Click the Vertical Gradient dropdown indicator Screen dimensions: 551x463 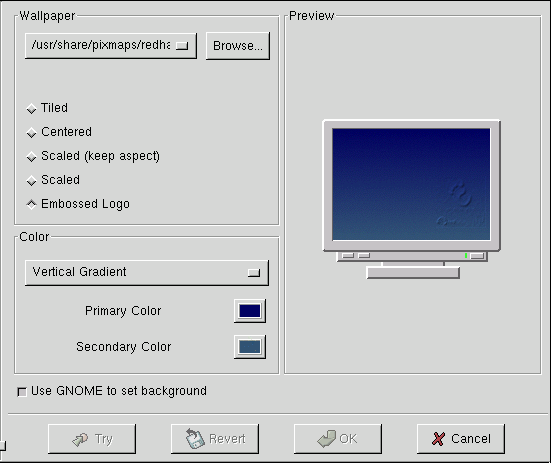(x=254, y=273)
